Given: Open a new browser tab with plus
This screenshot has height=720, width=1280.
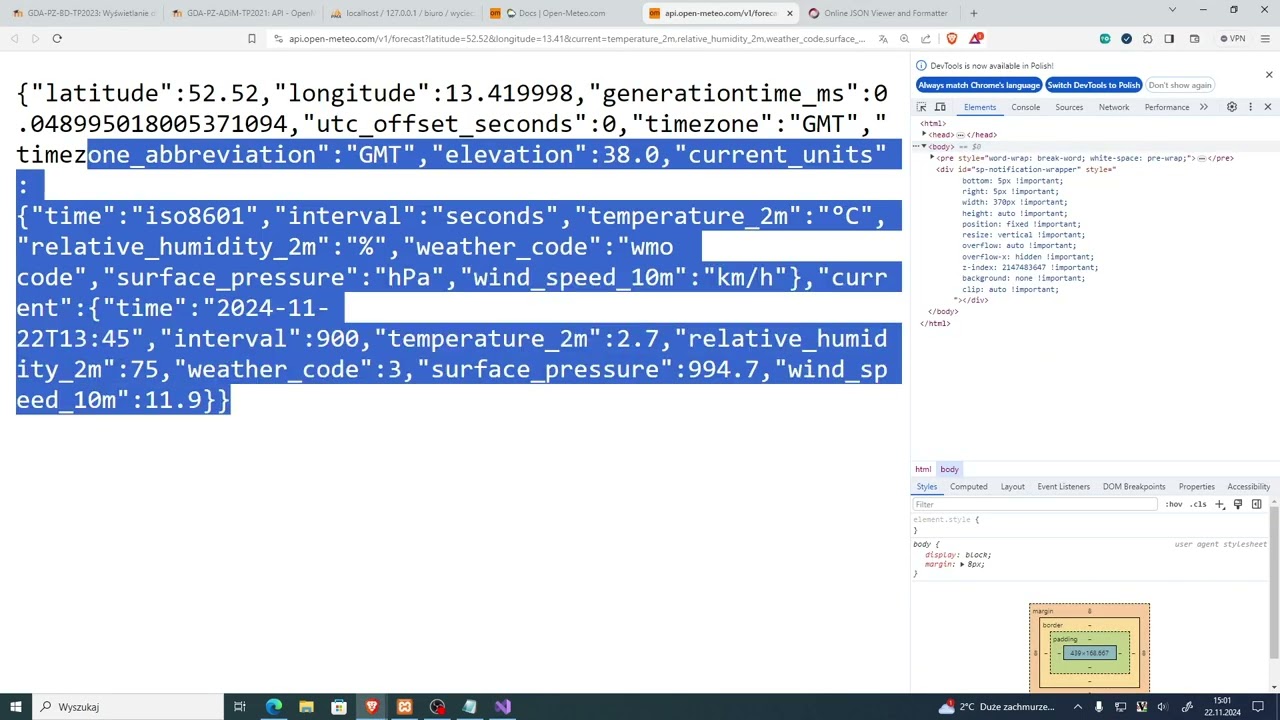Looking at the screenshot, I should pos(973,13).
